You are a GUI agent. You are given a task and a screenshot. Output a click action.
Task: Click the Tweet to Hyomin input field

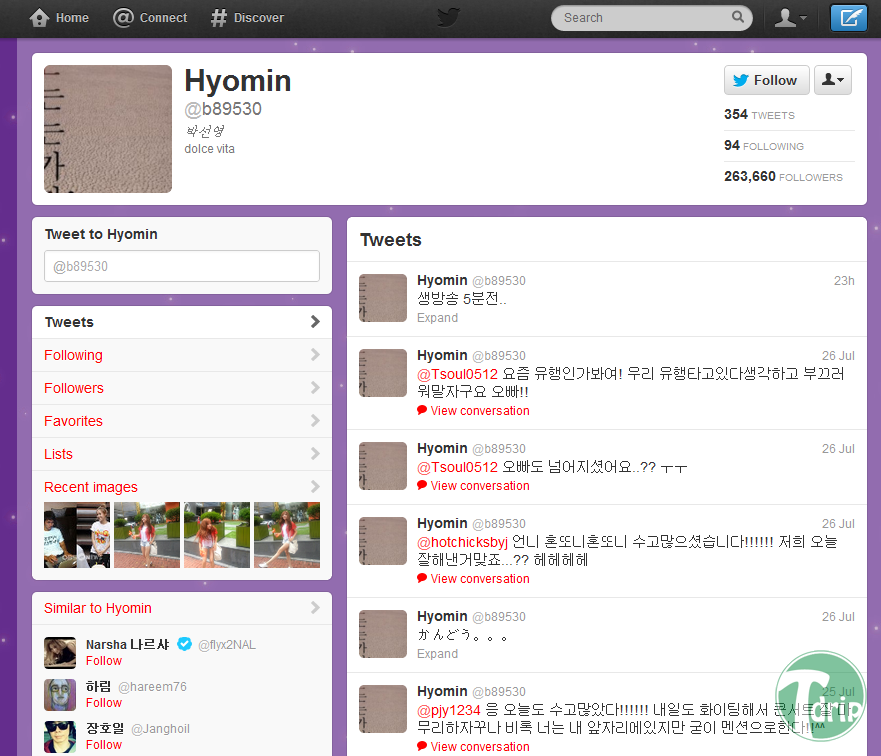pos(182,266)
